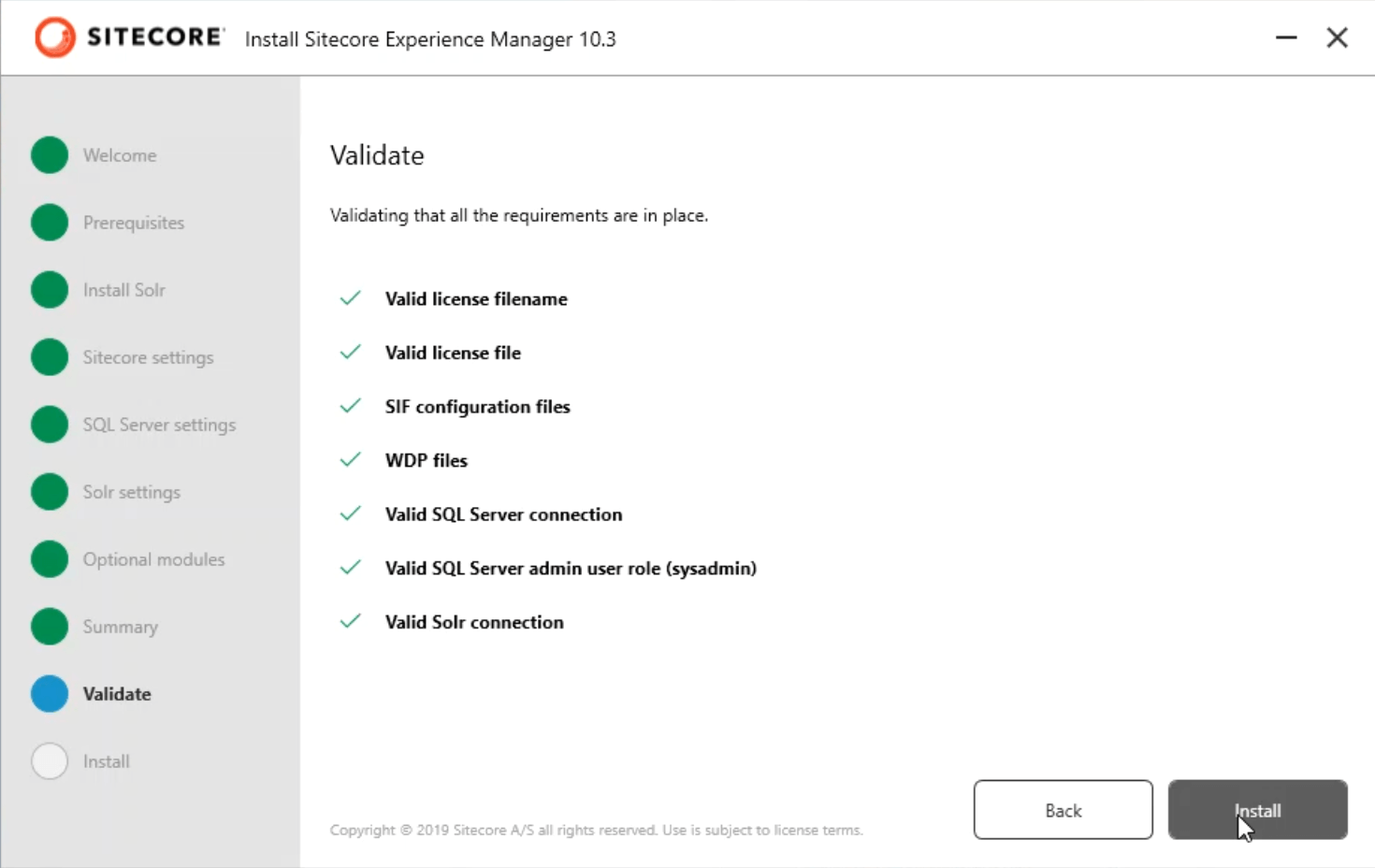Click checkmark beside Valid license filename
Viewport: 1375px width, 868px height.
point(351,298)
